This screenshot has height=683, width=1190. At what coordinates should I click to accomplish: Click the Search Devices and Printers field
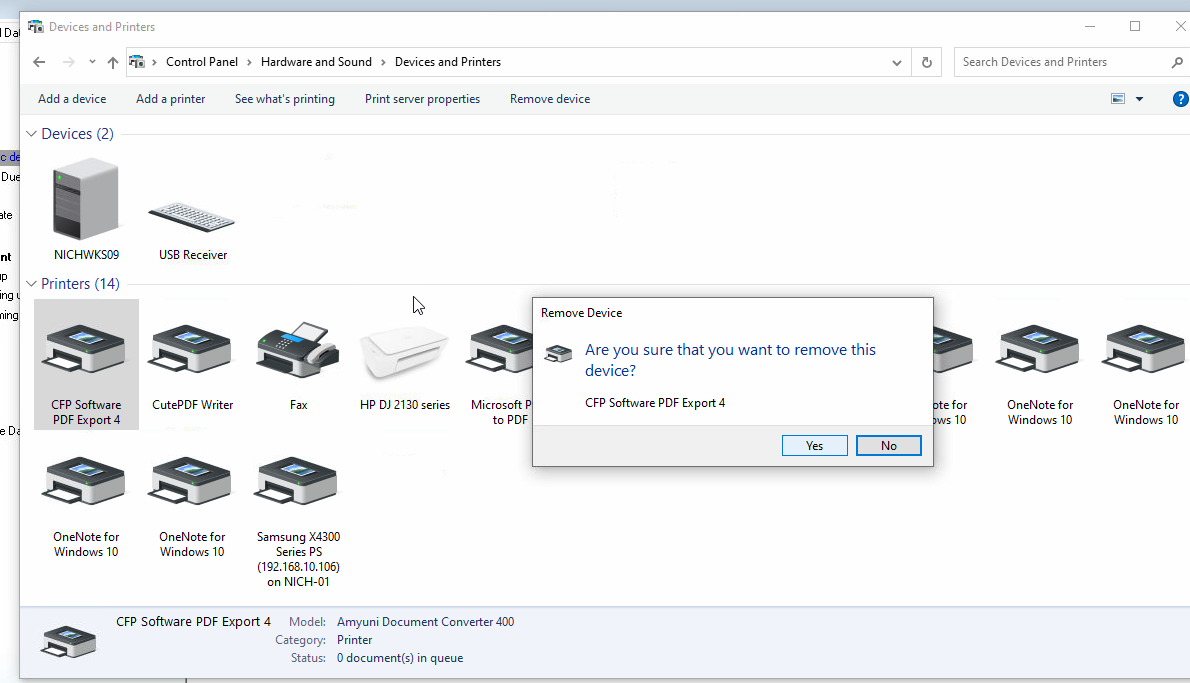pyautogui.click(x=1060, y=62)
